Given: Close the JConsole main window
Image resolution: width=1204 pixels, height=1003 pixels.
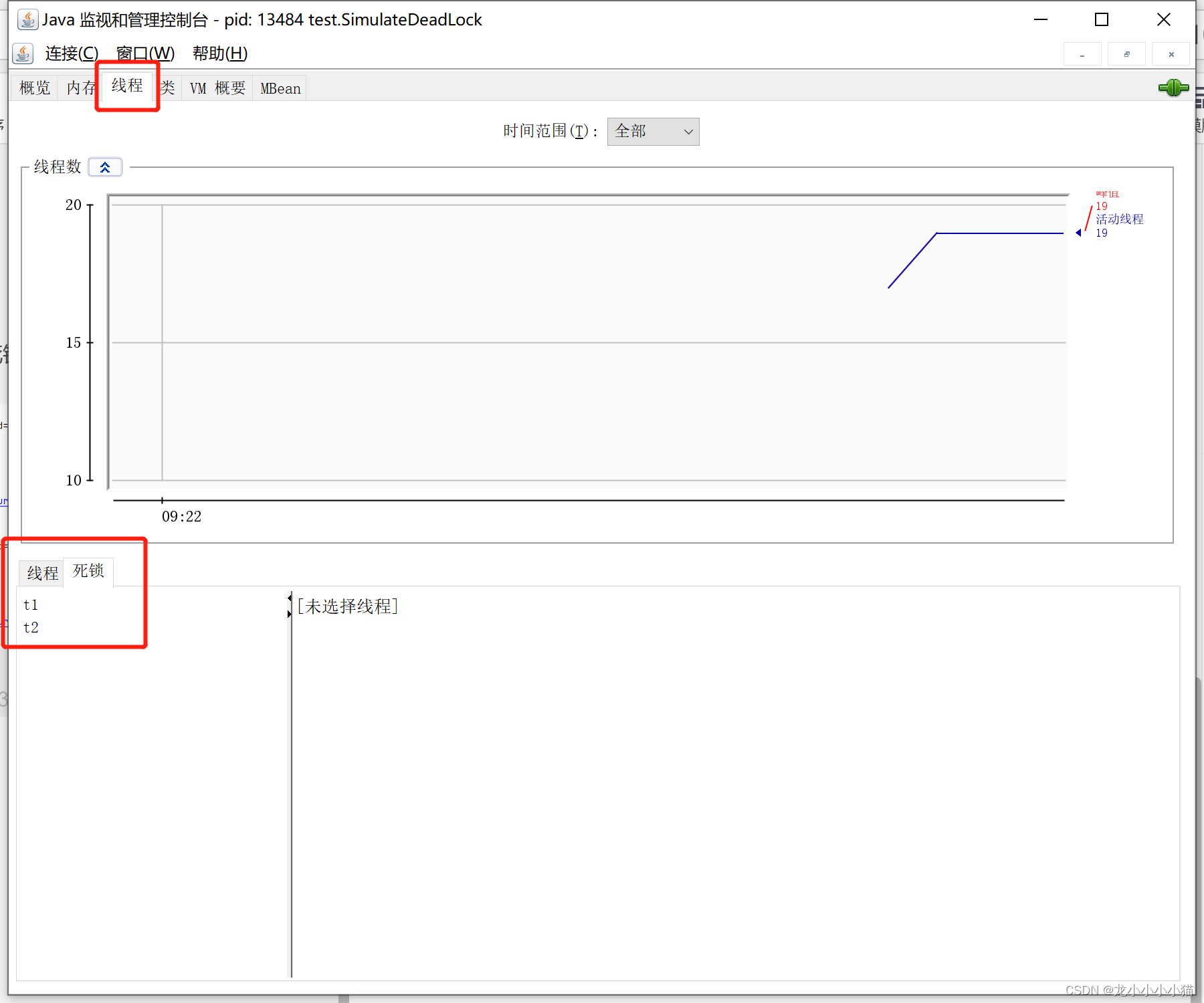Looking at the screenshot, I should (1164, 19).
